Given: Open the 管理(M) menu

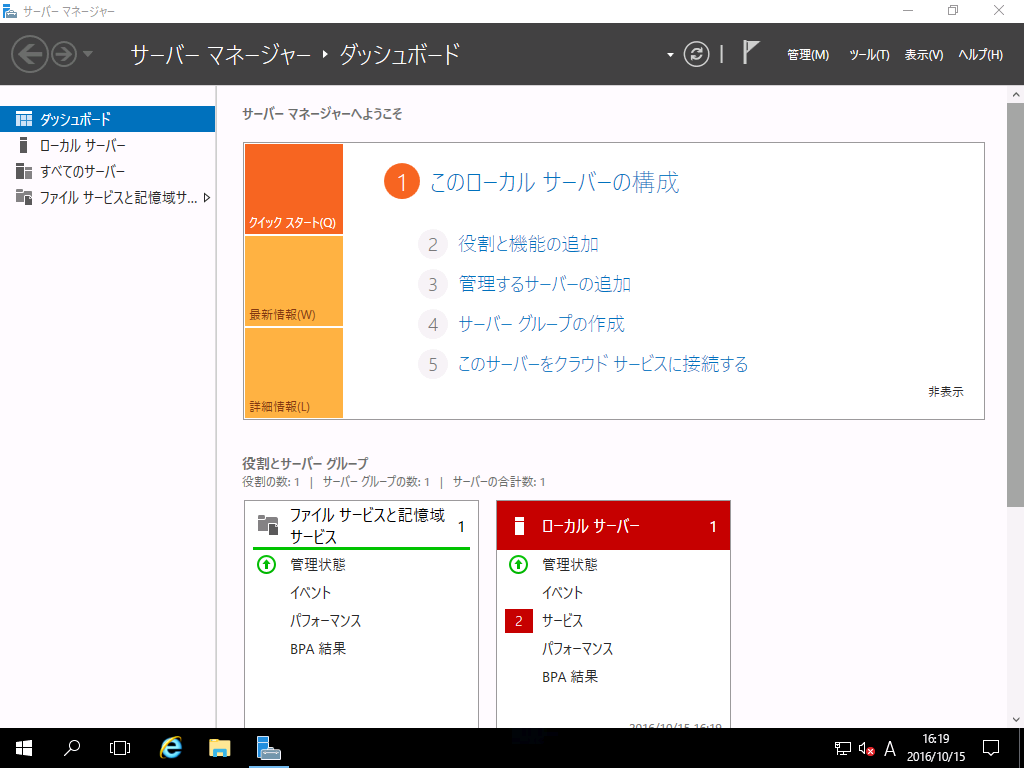Looking at the screenshot, I should pyautogui.click(x=807, y=55).
